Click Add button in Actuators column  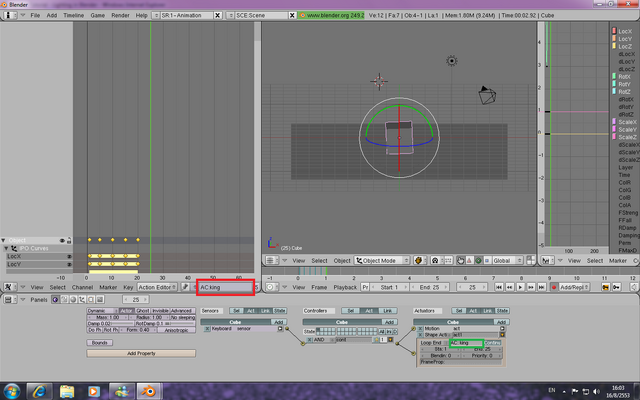[501, 322]
